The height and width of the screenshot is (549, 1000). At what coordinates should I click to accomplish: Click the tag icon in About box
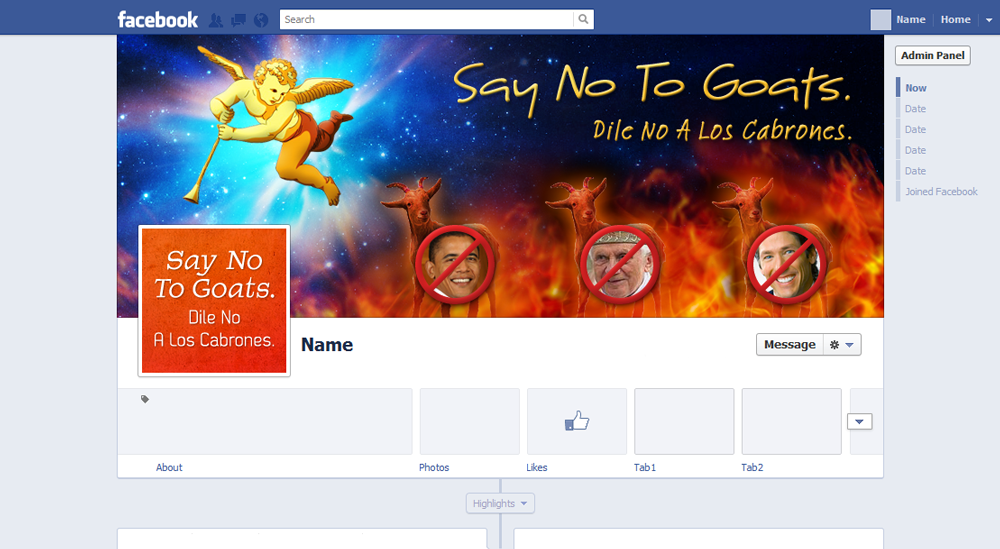tap(145, 399)
